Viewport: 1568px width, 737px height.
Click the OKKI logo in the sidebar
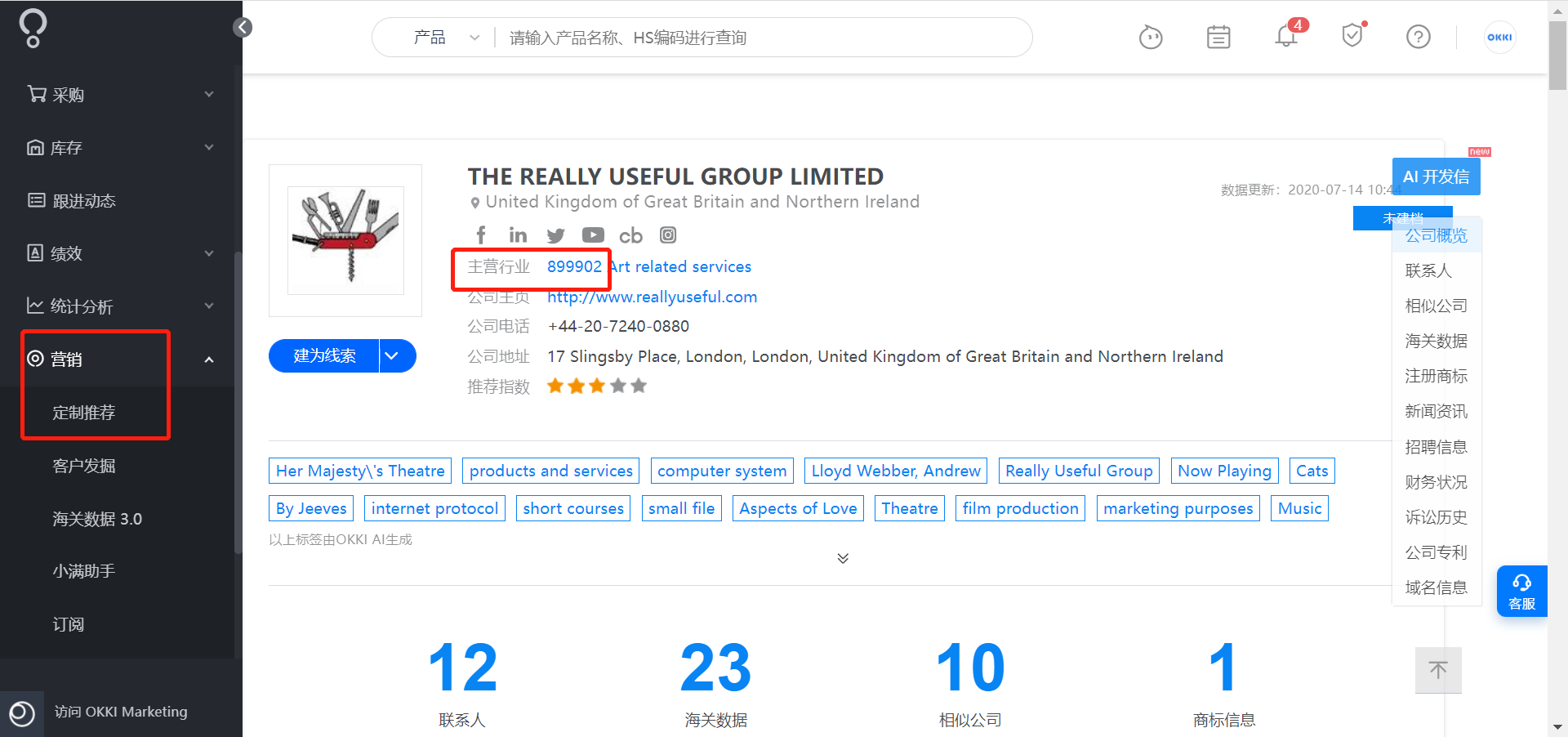[x=33, y=29]
